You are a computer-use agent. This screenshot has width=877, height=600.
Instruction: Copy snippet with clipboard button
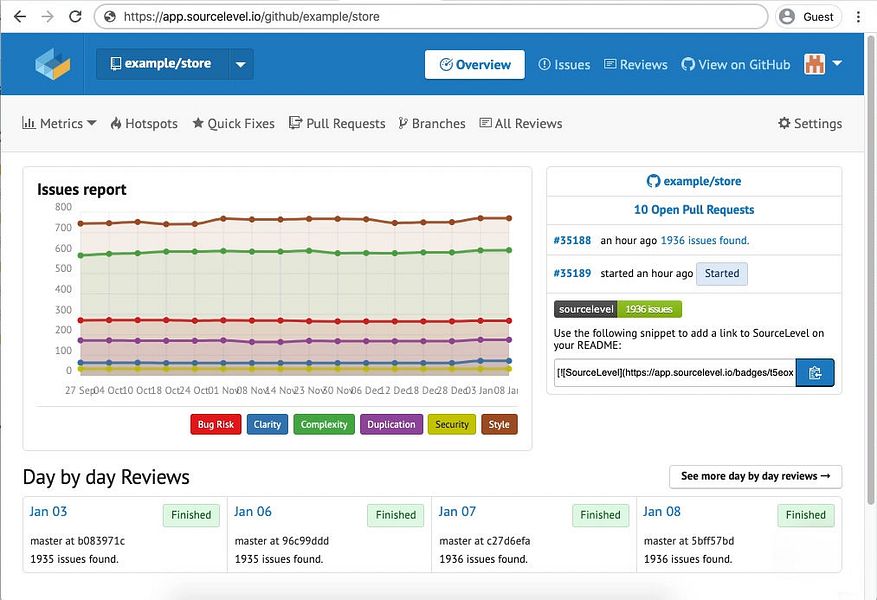(815, 372)
